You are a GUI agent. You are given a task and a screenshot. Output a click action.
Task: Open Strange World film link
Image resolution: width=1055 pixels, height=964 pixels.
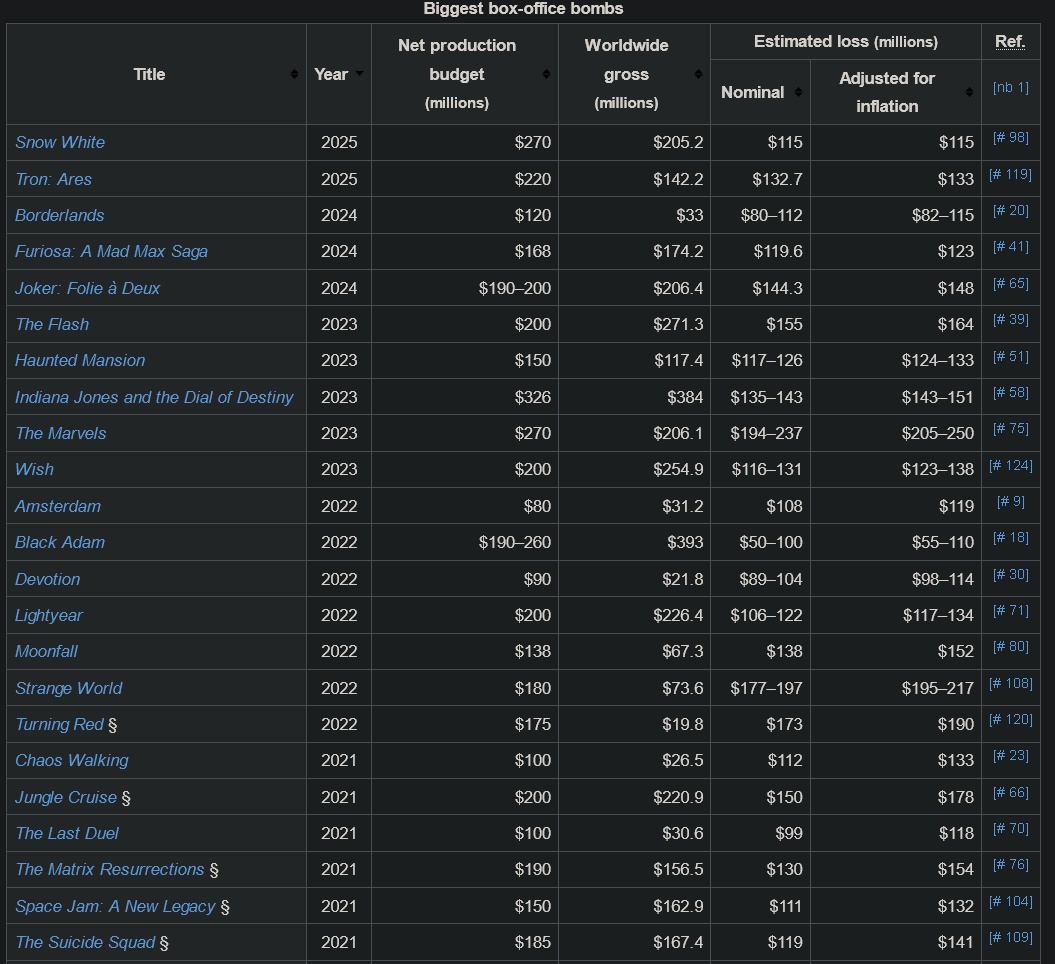point(69,688)
